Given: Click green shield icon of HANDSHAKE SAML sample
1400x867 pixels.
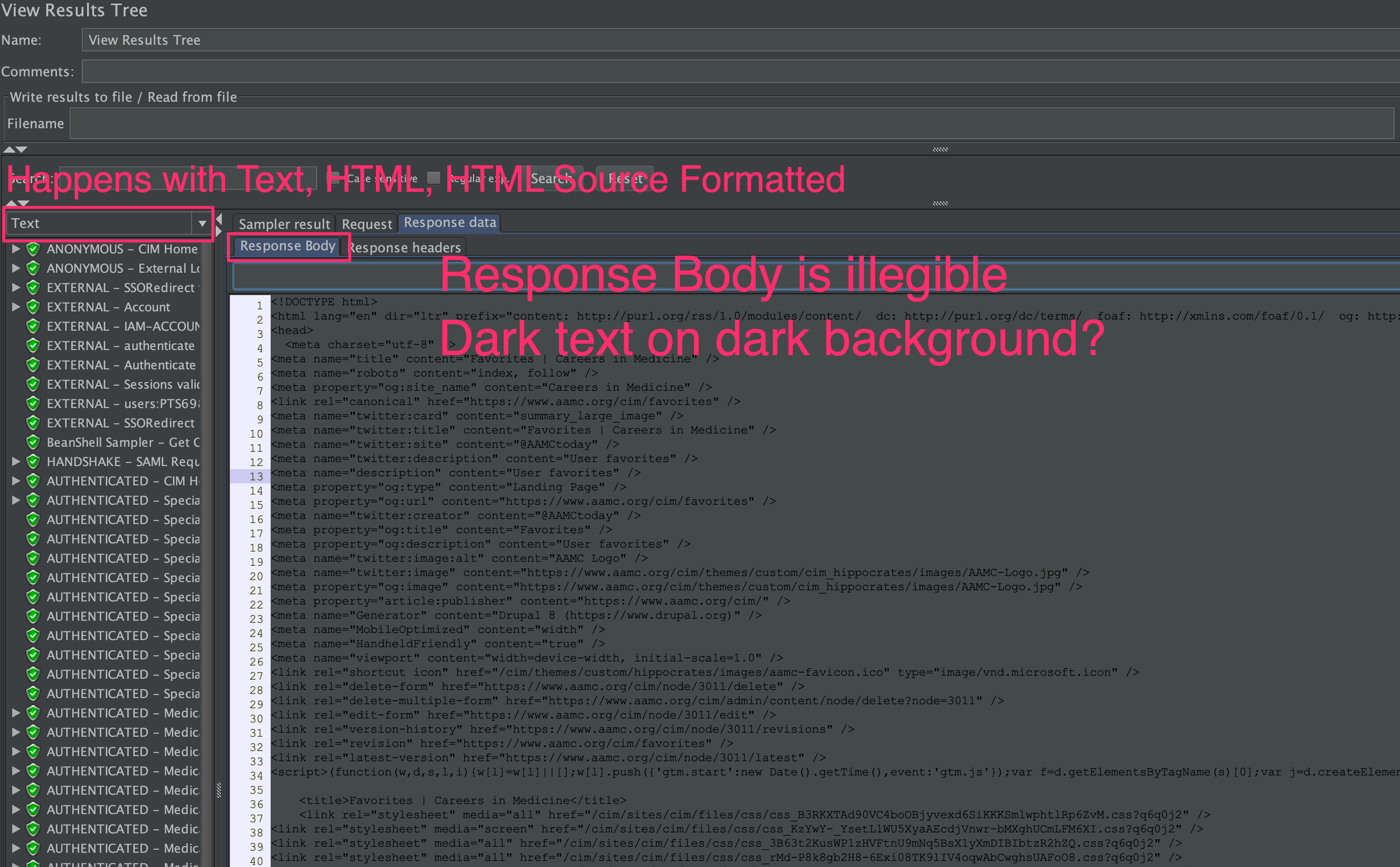Looking at the screenshot, I should [33, 461].
